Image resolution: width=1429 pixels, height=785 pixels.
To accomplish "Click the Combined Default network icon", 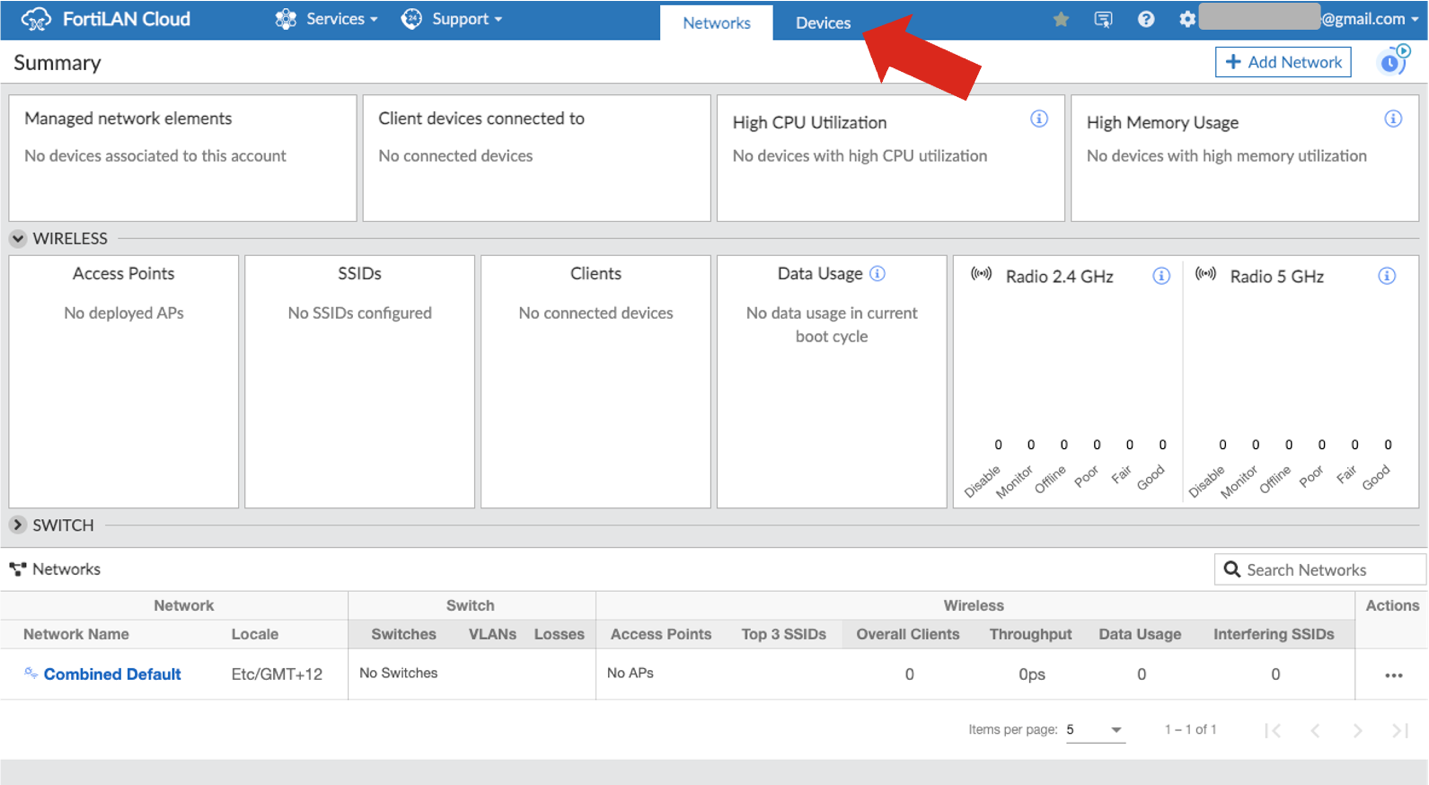I will [31, 673].
